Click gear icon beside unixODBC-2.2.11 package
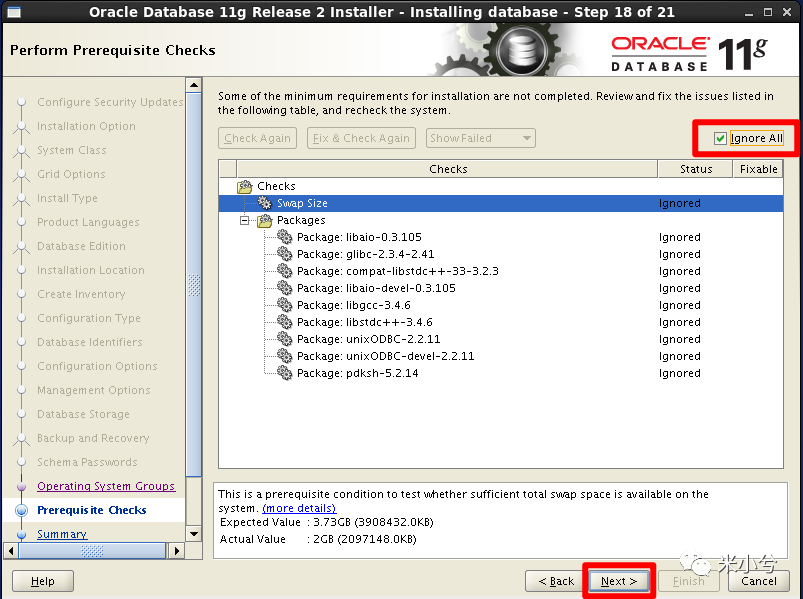This screenshot has height=599, width=803. (x=284, y=339)
